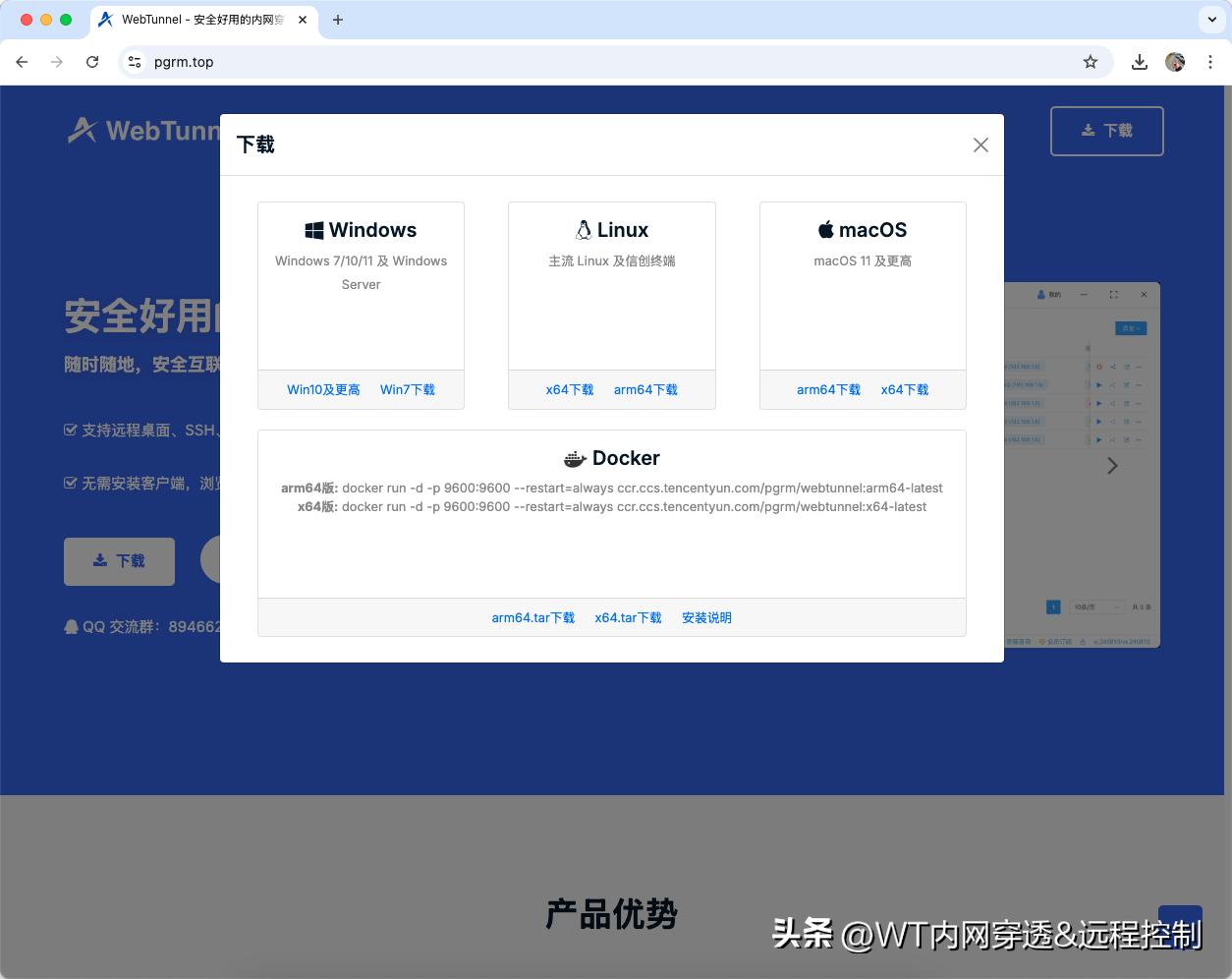This screenshot has height=979, width=1232.
Task: Open the site information icon in address bar
Action: [x=136, y=62]
